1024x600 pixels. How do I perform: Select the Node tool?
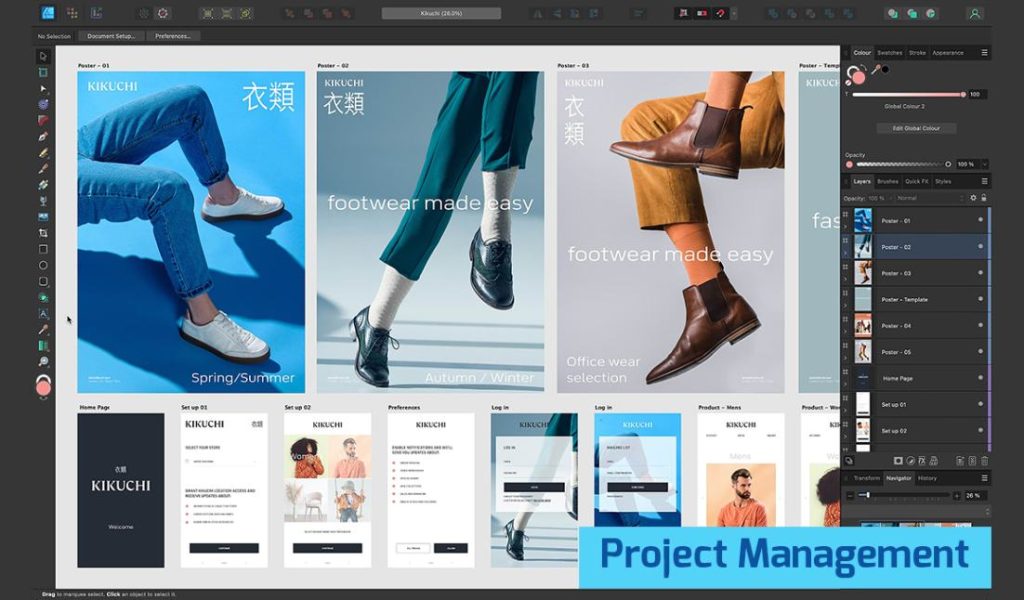pos(43,88)
